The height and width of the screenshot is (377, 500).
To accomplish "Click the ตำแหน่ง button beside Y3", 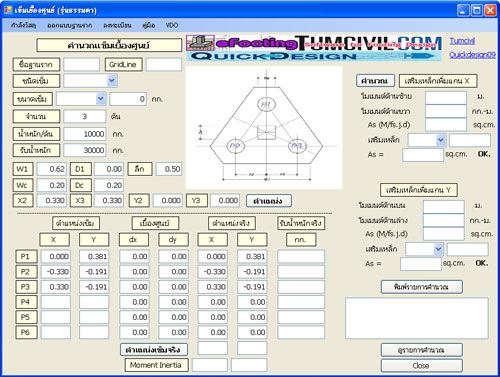I will 269,201.
